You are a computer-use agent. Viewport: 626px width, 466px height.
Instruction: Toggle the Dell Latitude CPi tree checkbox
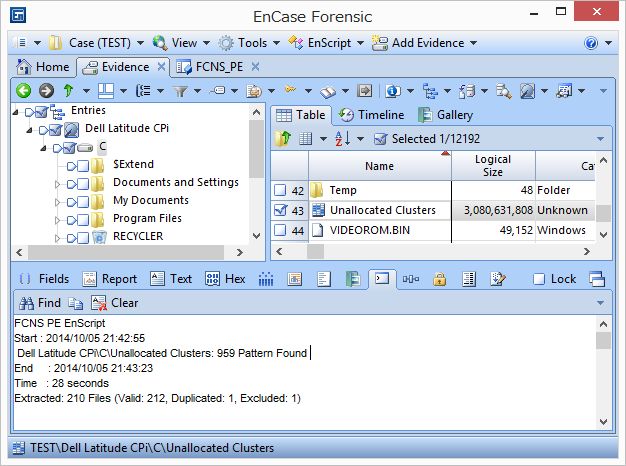55,130
